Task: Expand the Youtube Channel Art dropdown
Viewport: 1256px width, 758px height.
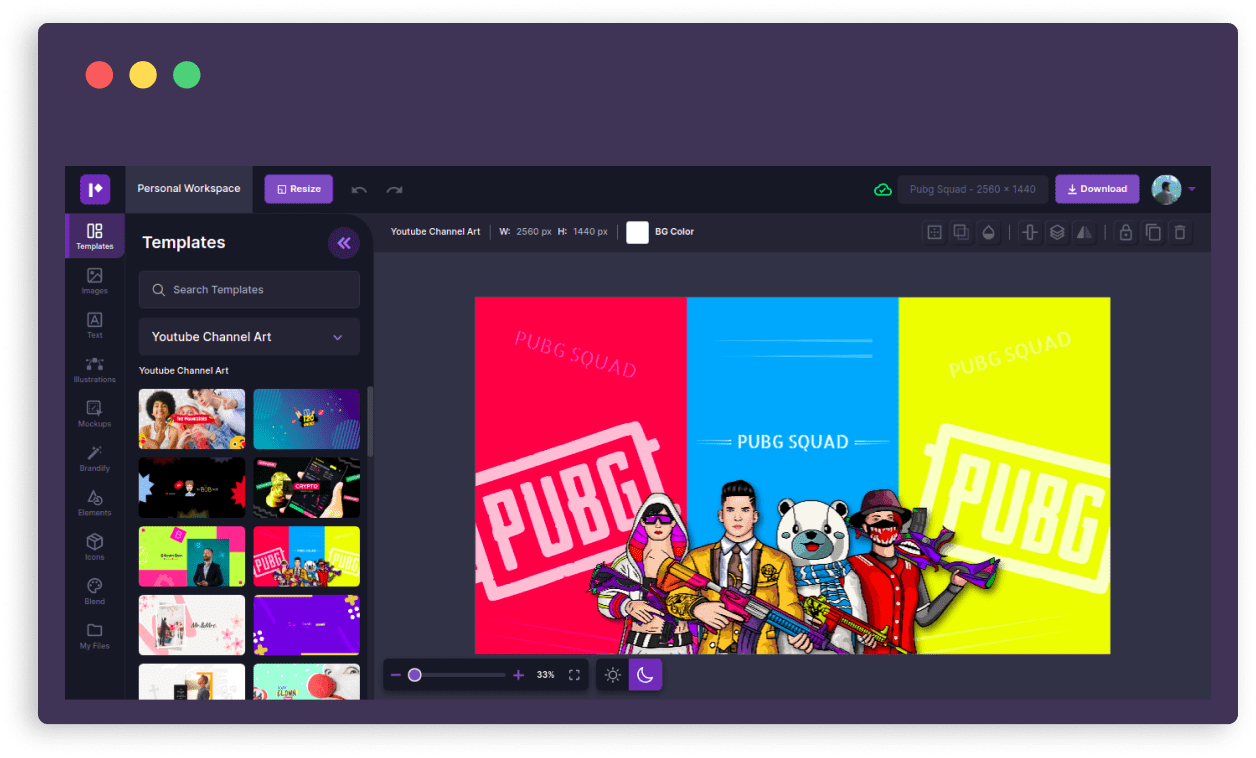Action: pos(249,337)
